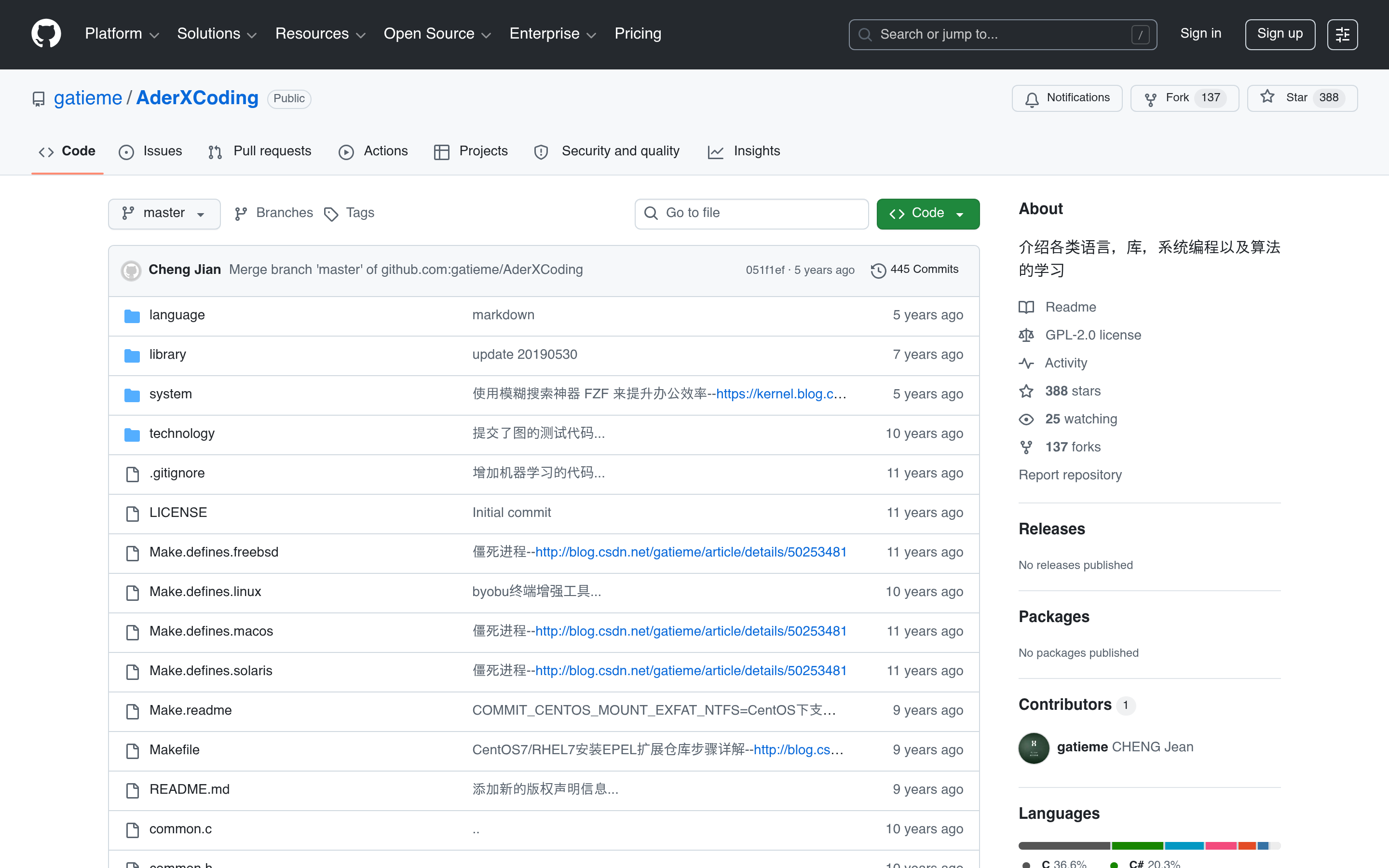Click the language folder icon
The height and width of the screenshot is (868, 1389).
[132, 315]
